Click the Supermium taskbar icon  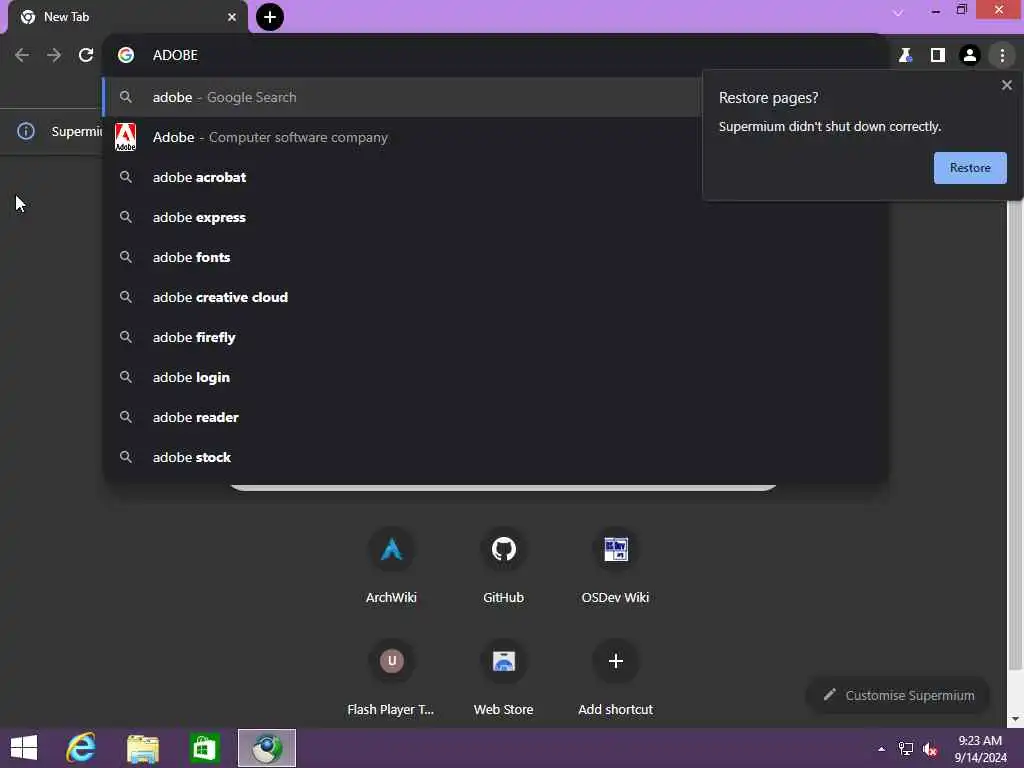pyautogui.click(x=266, y=748)
